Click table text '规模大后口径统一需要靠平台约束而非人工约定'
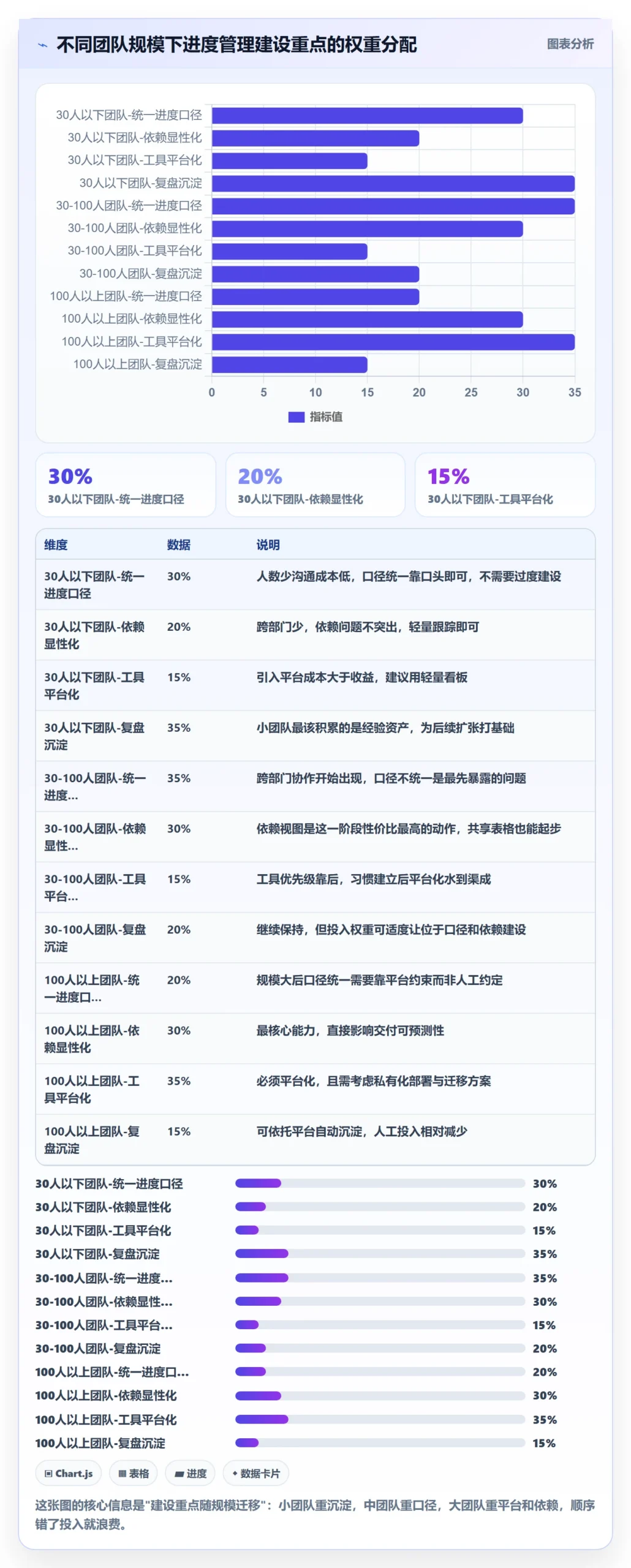 pos(379,980)
